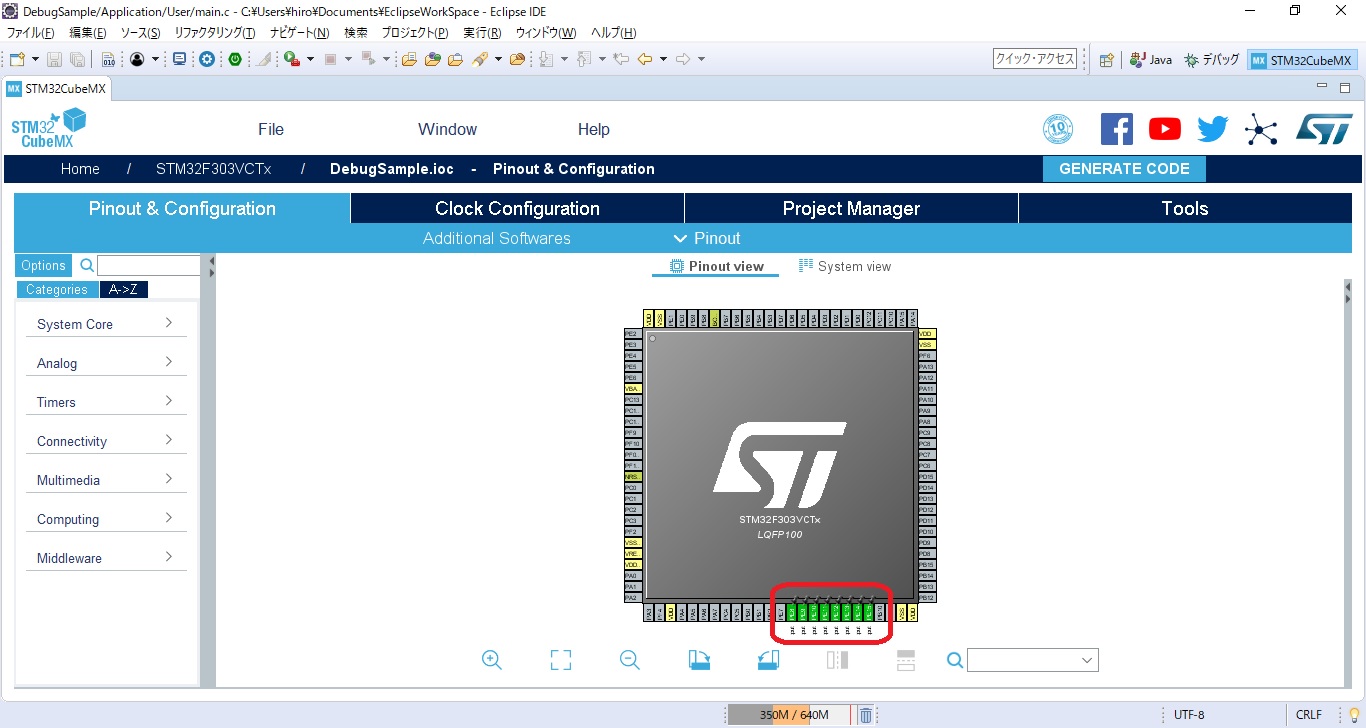Viewport: 1366px width, 728px height.
Task: Click the 350M / 640M heap status bar
Action: coord(790,715)
